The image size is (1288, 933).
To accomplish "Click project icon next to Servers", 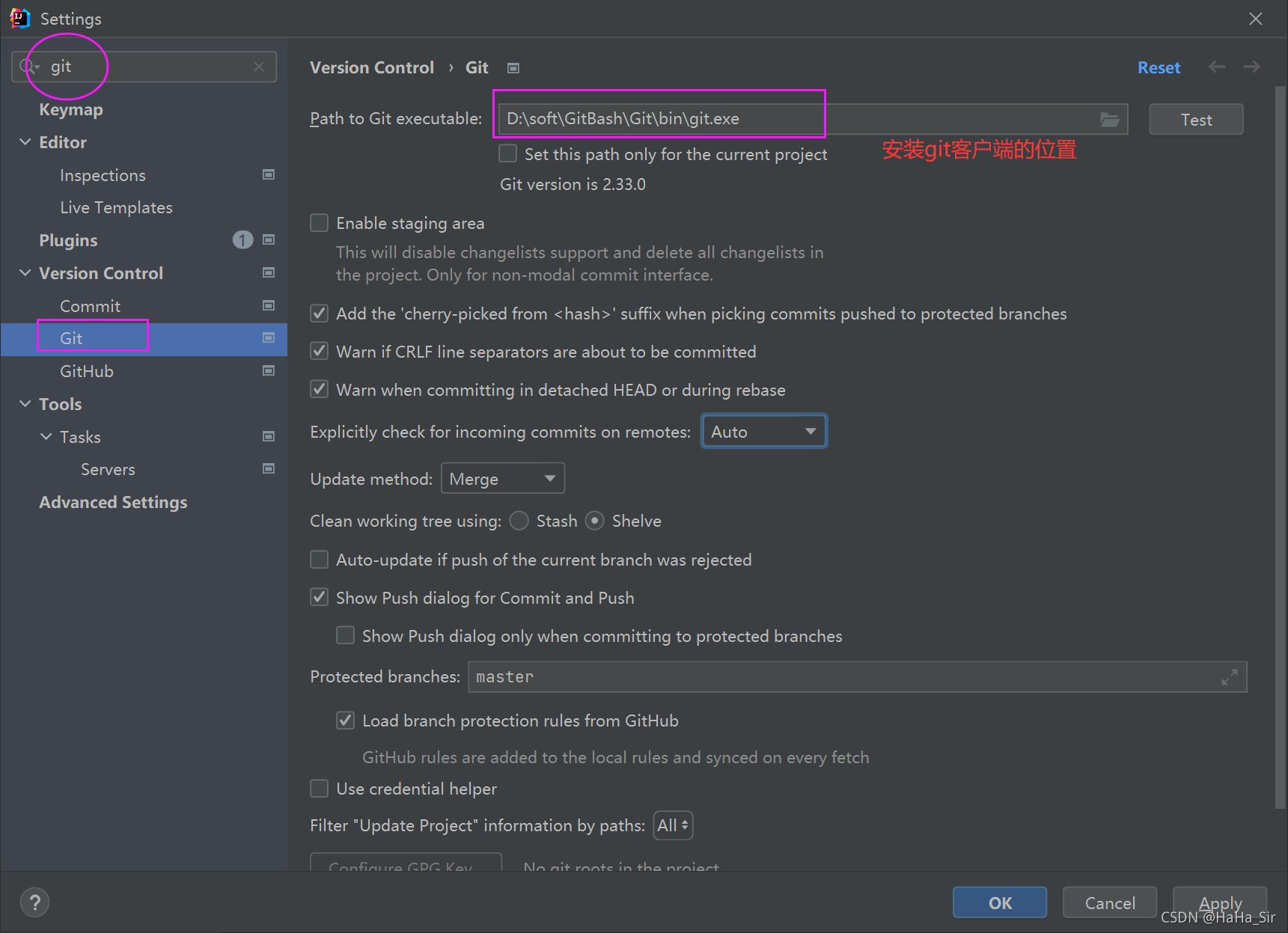I will [269, 468].
